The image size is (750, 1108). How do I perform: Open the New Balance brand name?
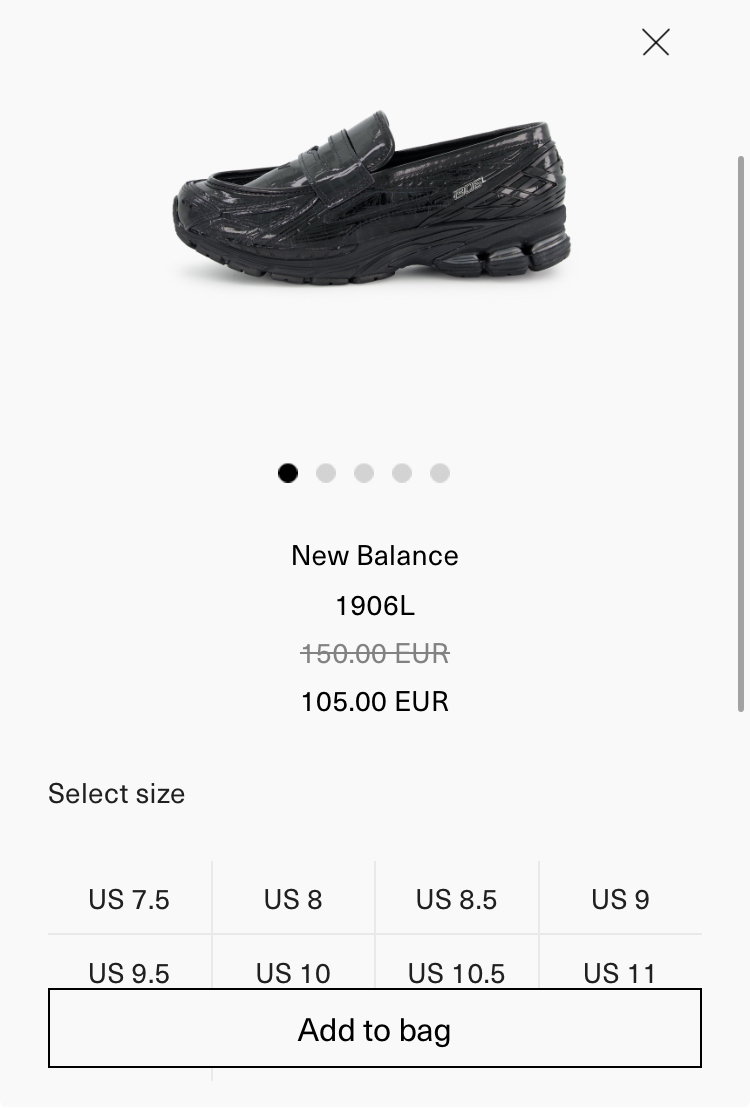pos(375,556)
